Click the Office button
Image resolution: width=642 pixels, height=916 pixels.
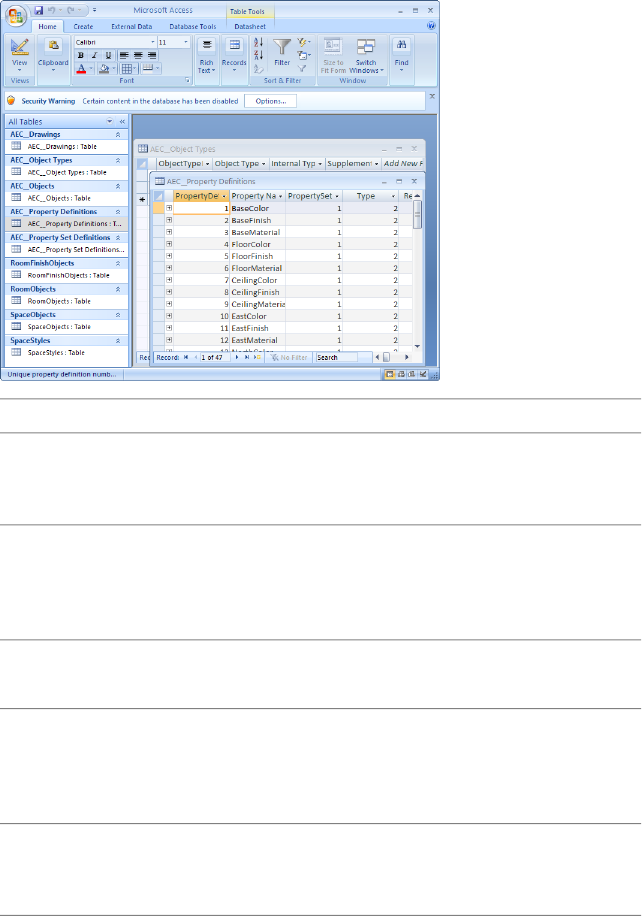pyautogui.click(x=16, y=15)
